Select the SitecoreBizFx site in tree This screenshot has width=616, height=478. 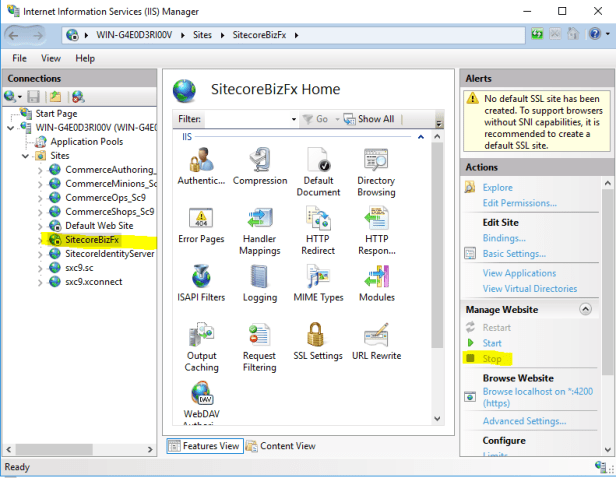coord(92,240)
